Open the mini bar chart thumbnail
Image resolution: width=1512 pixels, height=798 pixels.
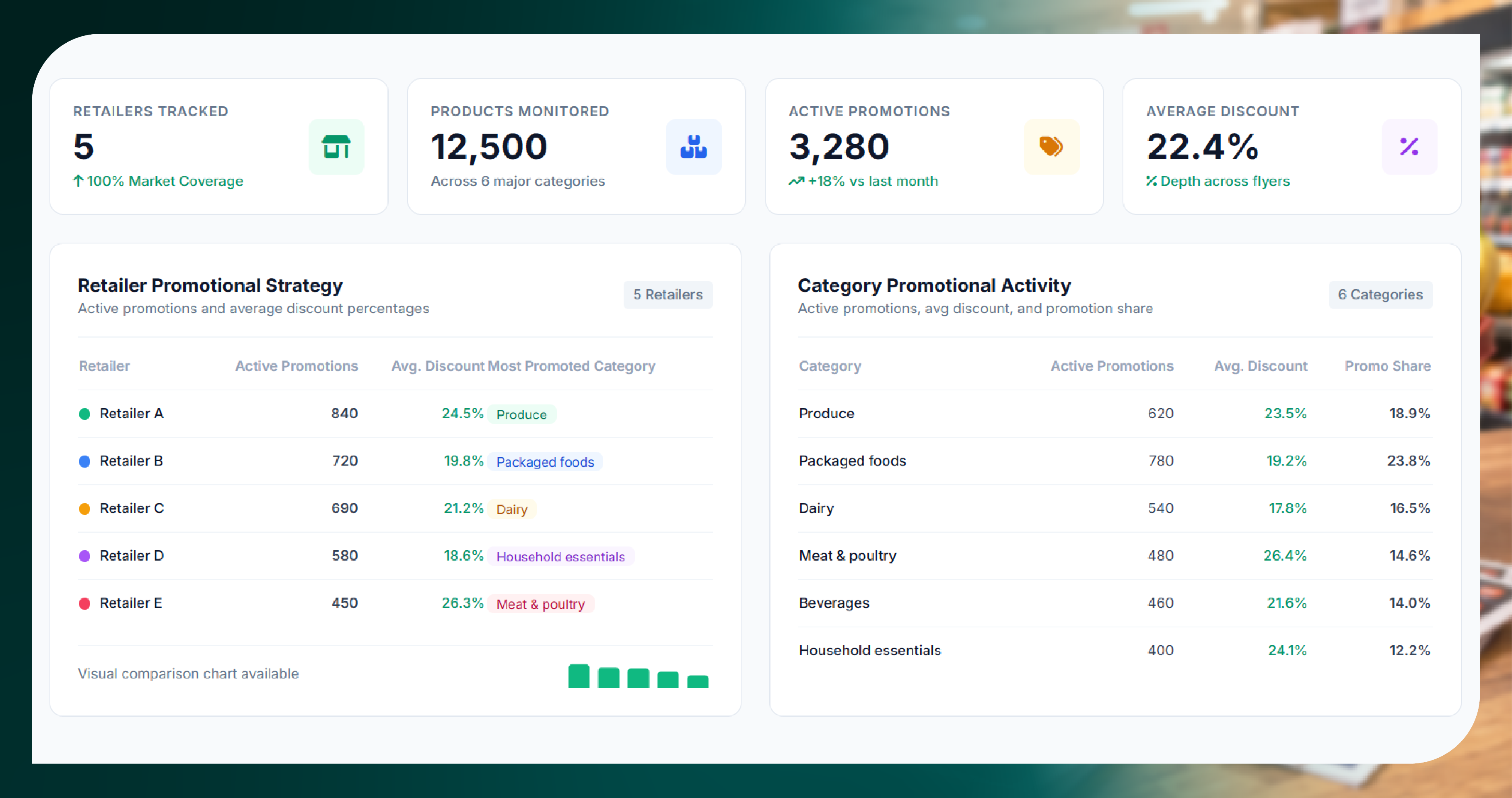638,676
